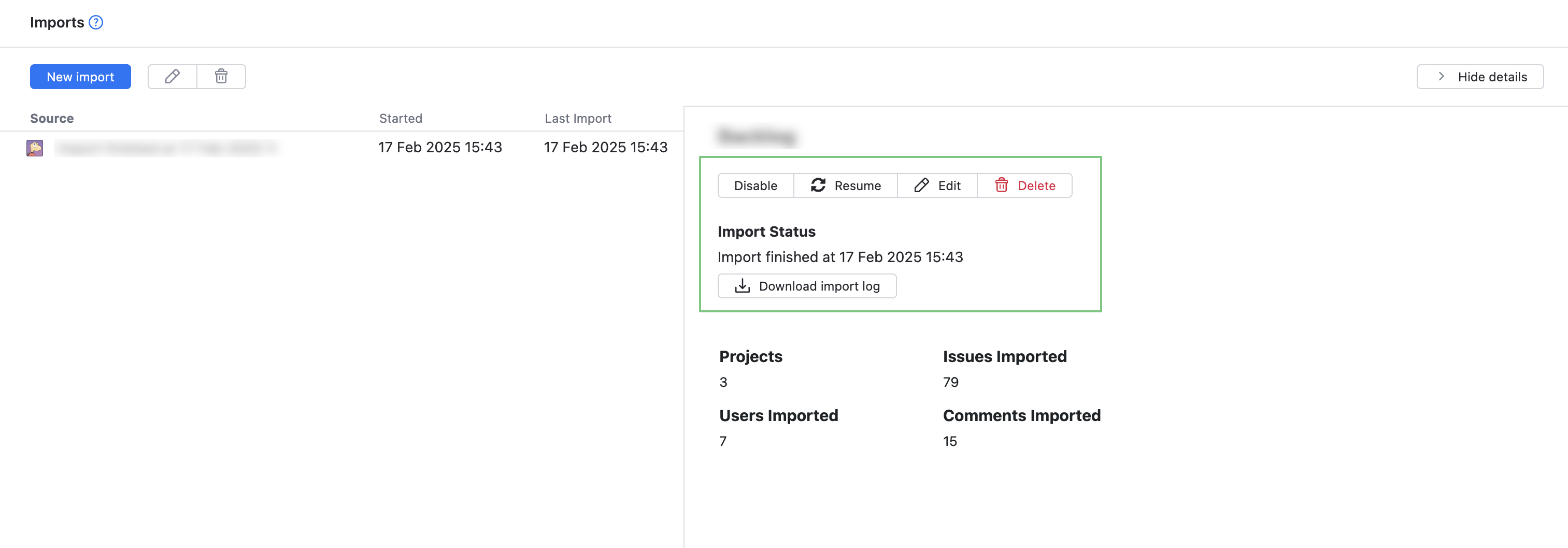1568x548 pixels.
Task: Click the pencil icon inside the Edit button
Action: click(921, 185)
